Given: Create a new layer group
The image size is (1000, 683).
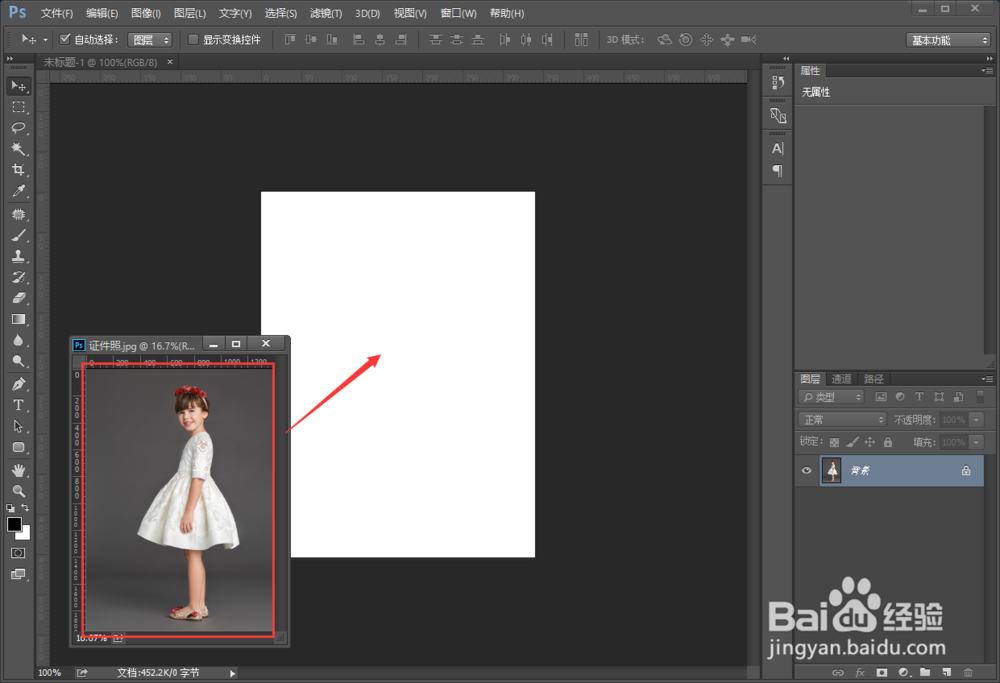Looking at the screenshot, I should point(925,672).
